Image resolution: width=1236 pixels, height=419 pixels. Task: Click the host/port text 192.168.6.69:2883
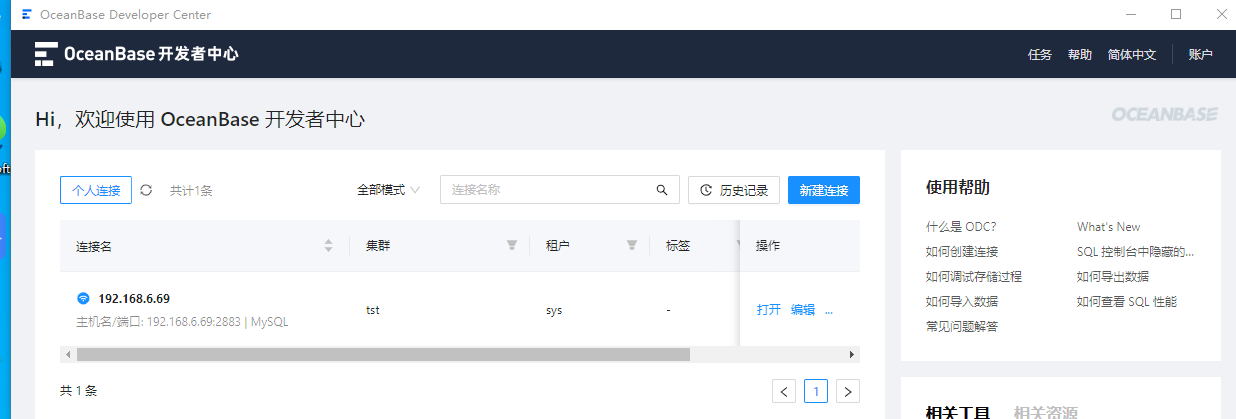pyautogui.click(x=194, y=322)
